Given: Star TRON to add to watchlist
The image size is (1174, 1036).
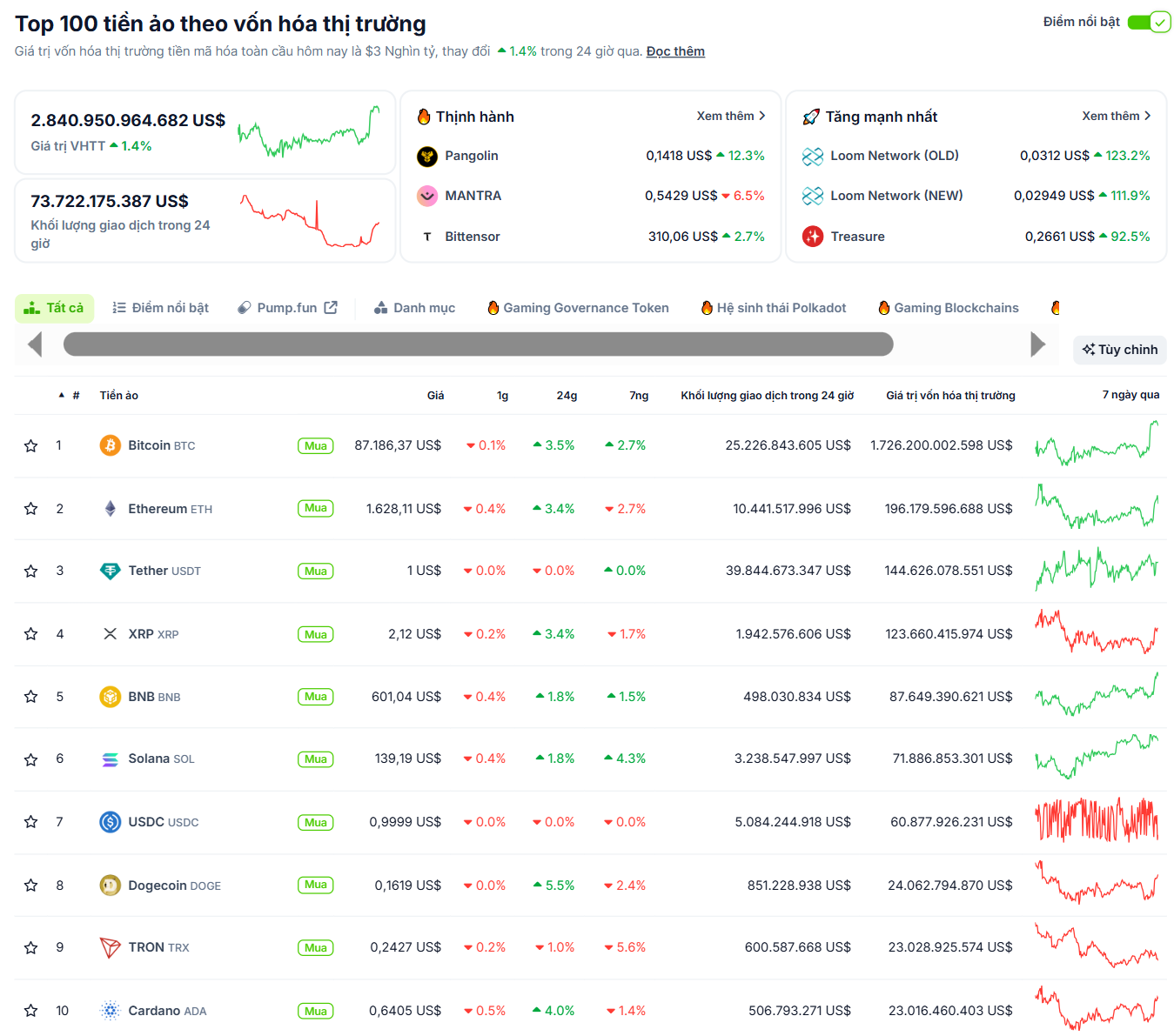Looking at the screenshot, I should tap(31, 948).
